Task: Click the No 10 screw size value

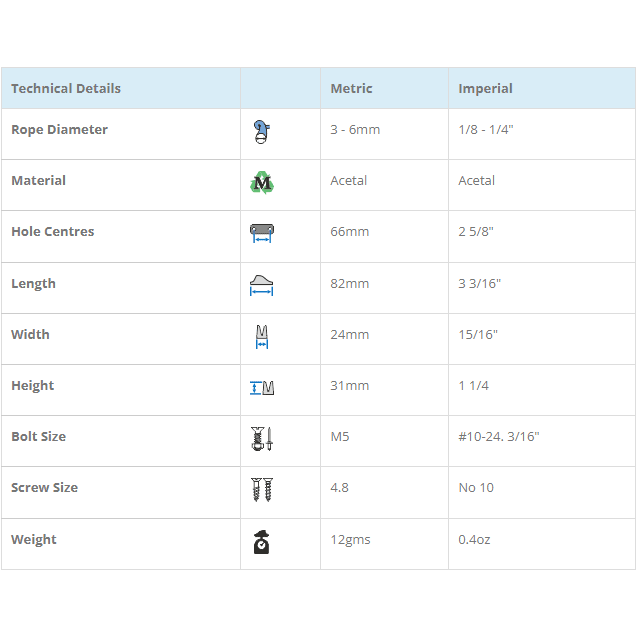Action: click(475, 488)
